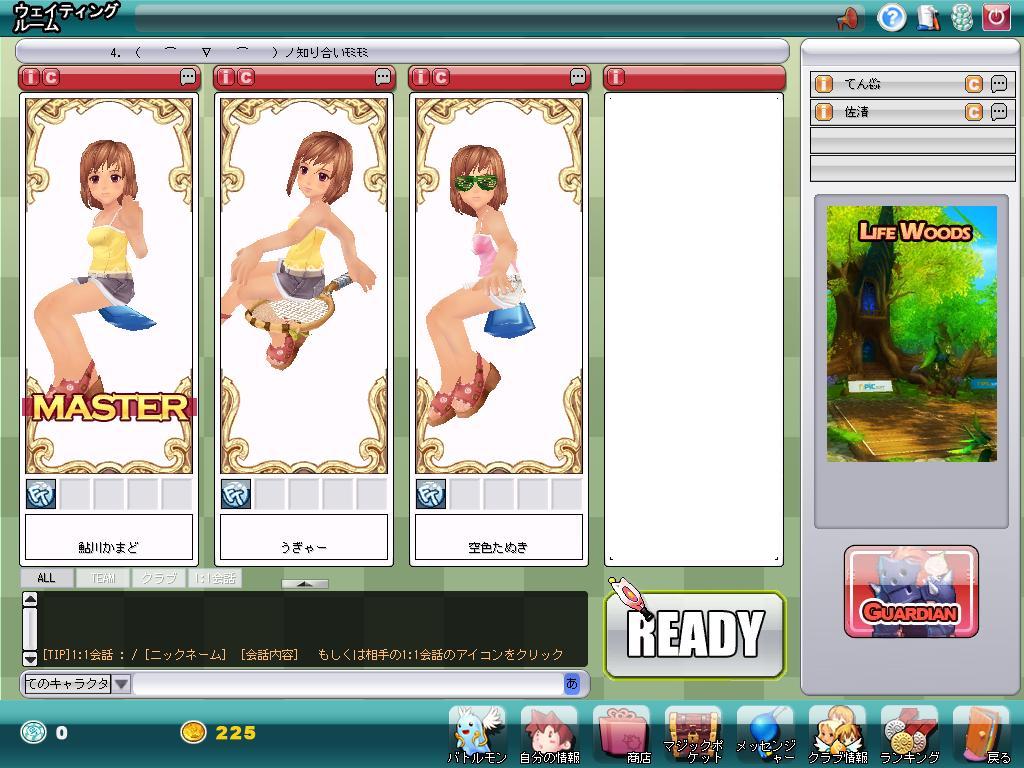The height and width of the screenshot is (768, 1024).
Task: Open the マジックポケット treasure chest
Action: [693, 734]
